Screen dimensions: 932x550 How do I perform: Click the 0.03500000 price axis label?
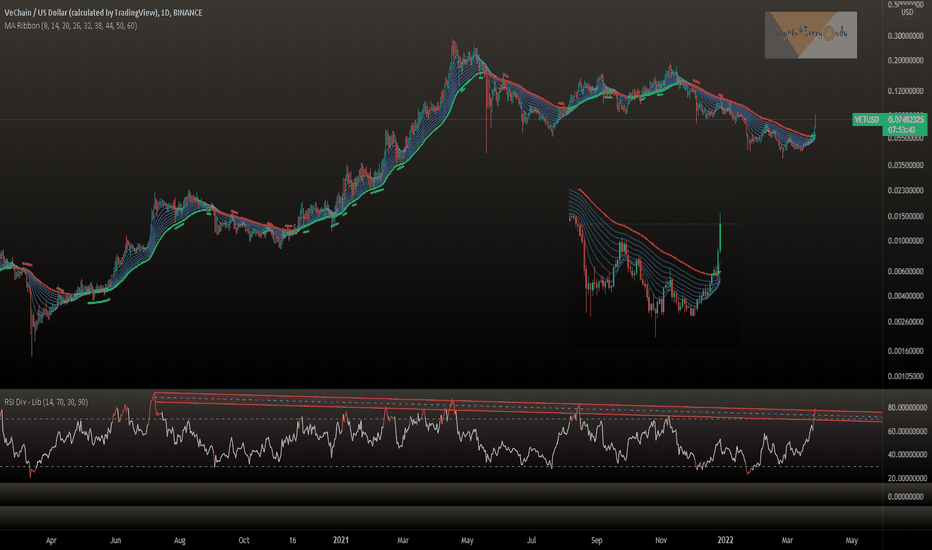tap(906, 165)
